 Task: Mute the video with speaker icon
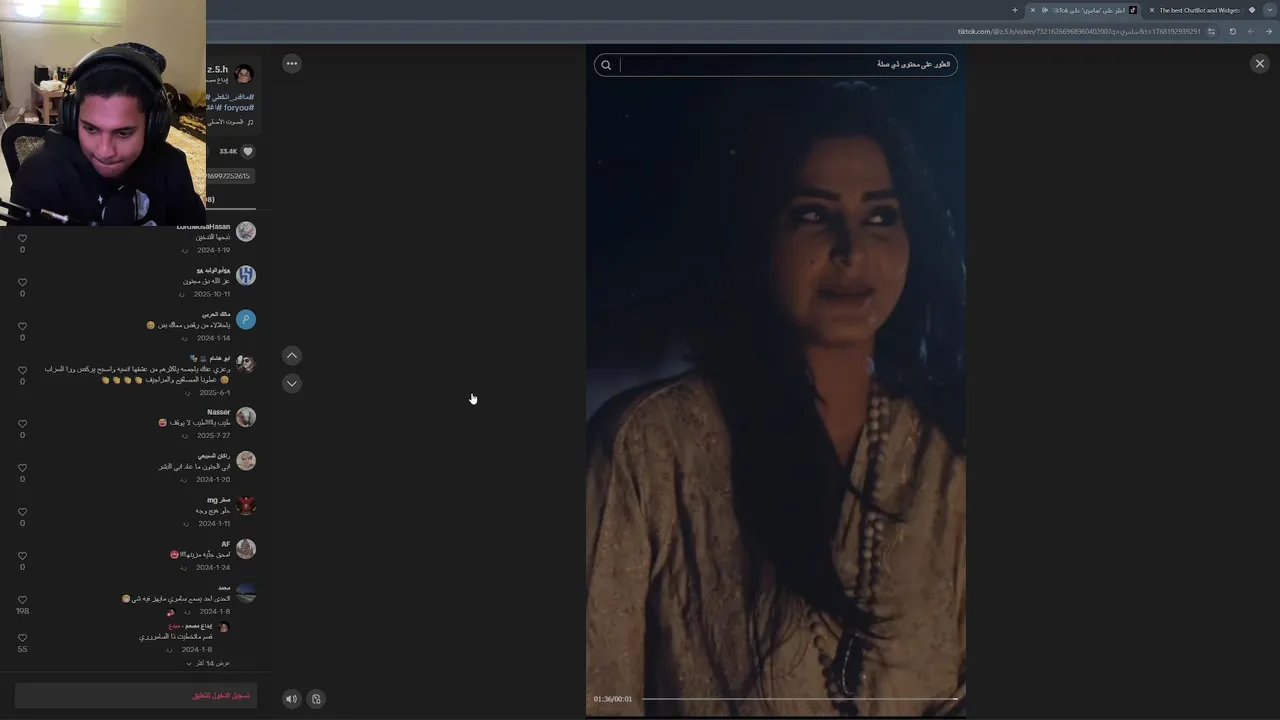pos(291,699)
